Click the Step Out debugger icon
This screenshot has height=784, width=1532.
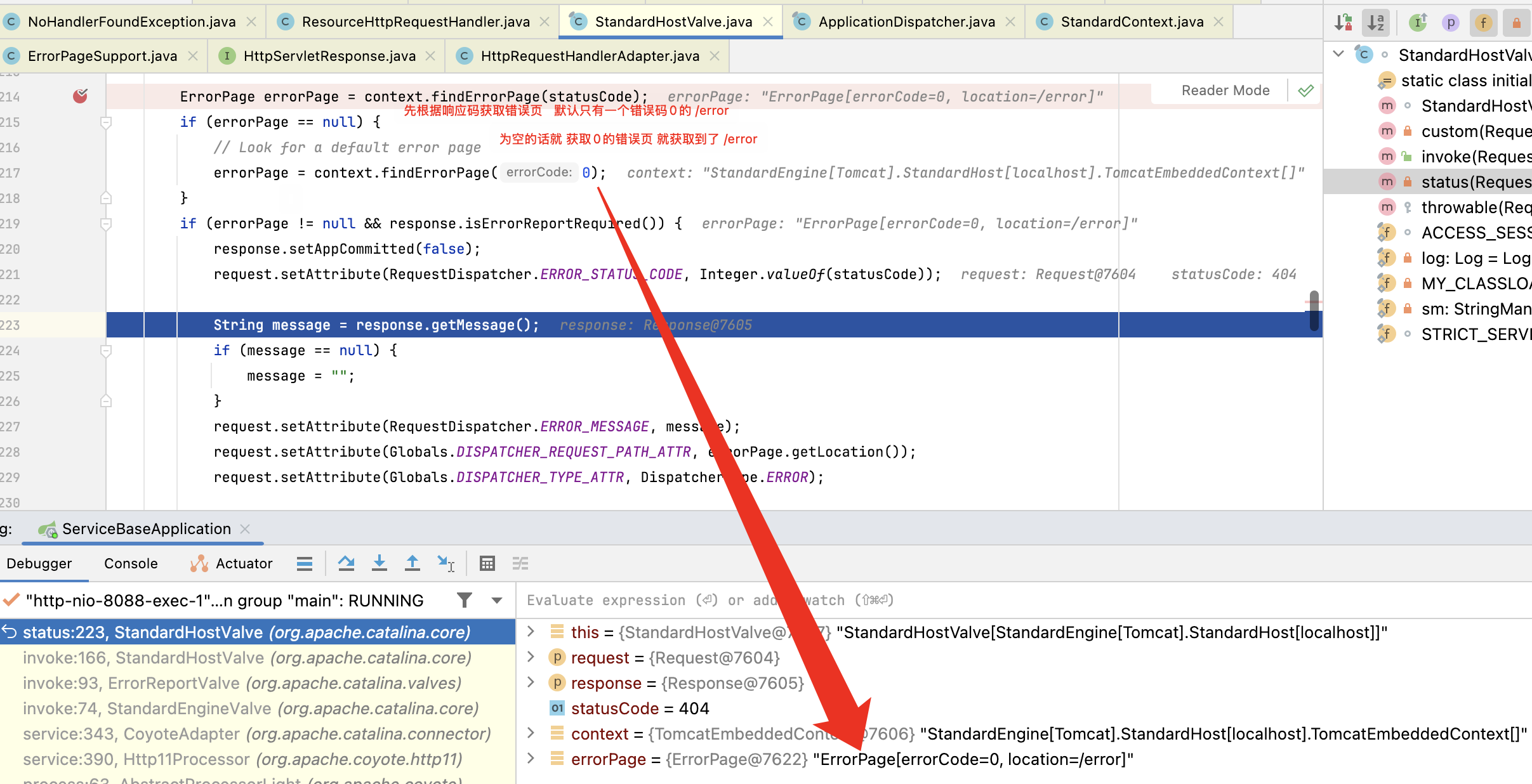click(x=413, y=563)
